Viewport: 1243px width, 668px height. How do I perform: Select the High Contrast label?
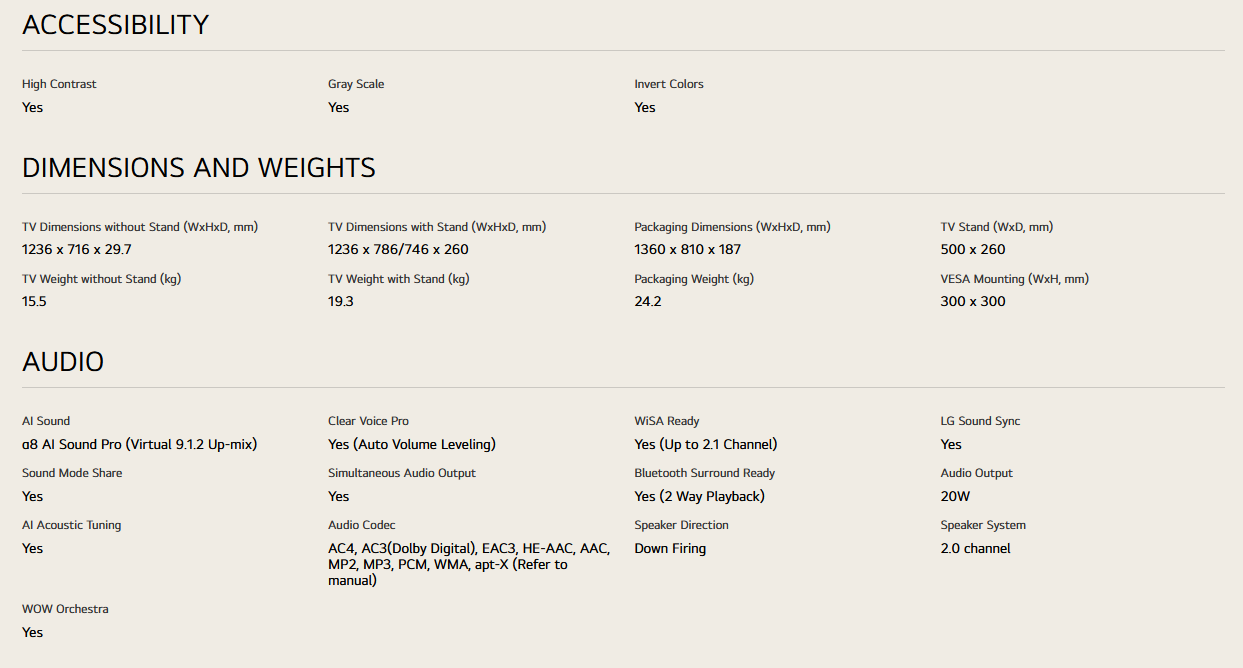[59, 84]
